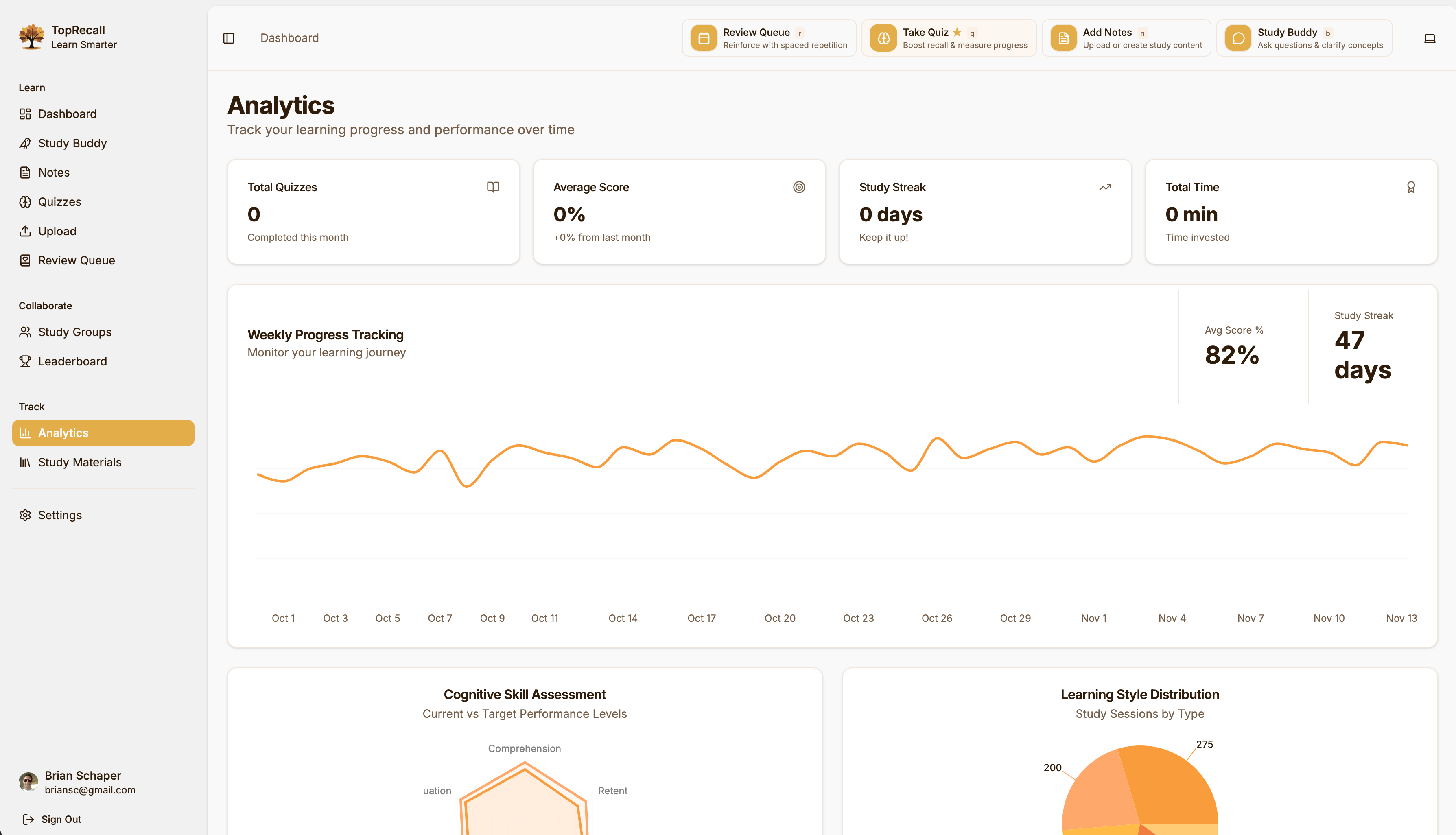Image resolution: width=1456 pixels, height=835 pixels.
Task: Click the trending arrow on Study Streak card
Action: click(x=1105, y=187)
